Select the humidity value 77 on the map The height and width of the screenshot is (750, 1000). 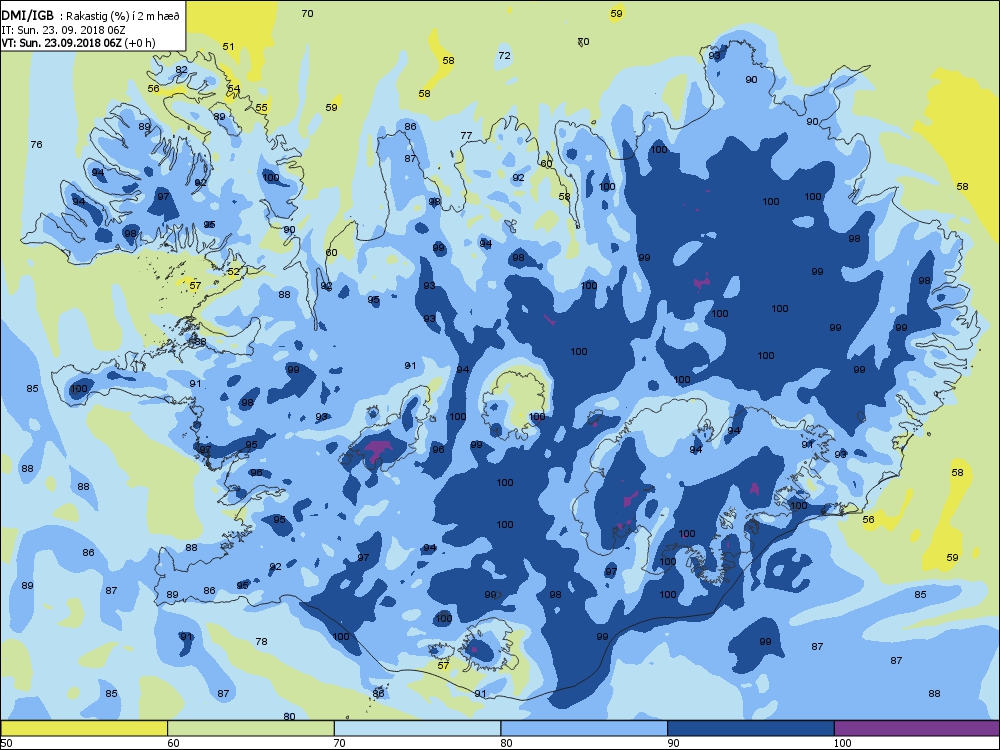(x=466, y=135)
